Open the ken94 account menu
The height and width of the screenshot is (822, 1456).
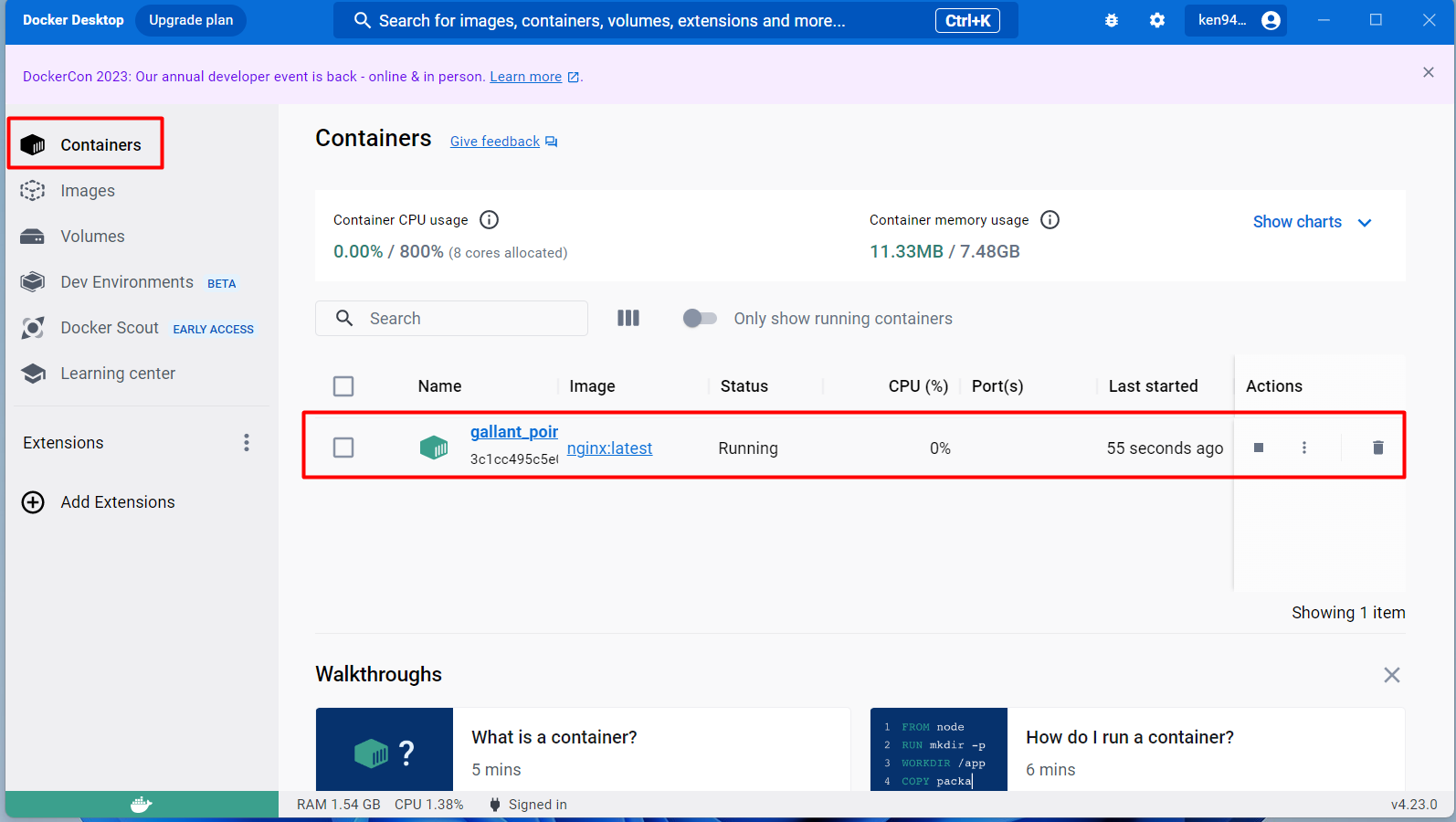click(1236, 20)
